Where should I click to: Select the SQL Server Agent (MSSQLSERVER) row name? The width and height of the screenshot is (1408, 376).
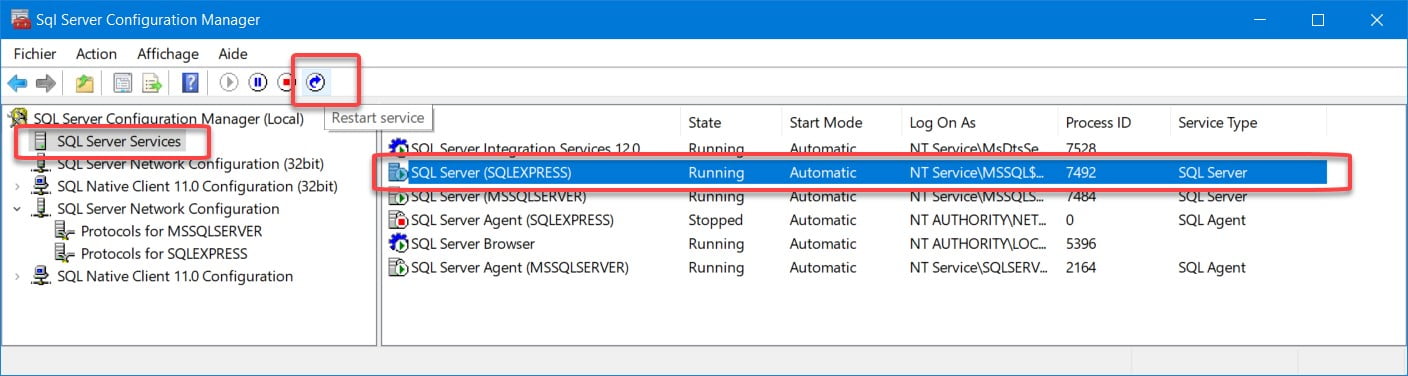click(x=519, y=268)
